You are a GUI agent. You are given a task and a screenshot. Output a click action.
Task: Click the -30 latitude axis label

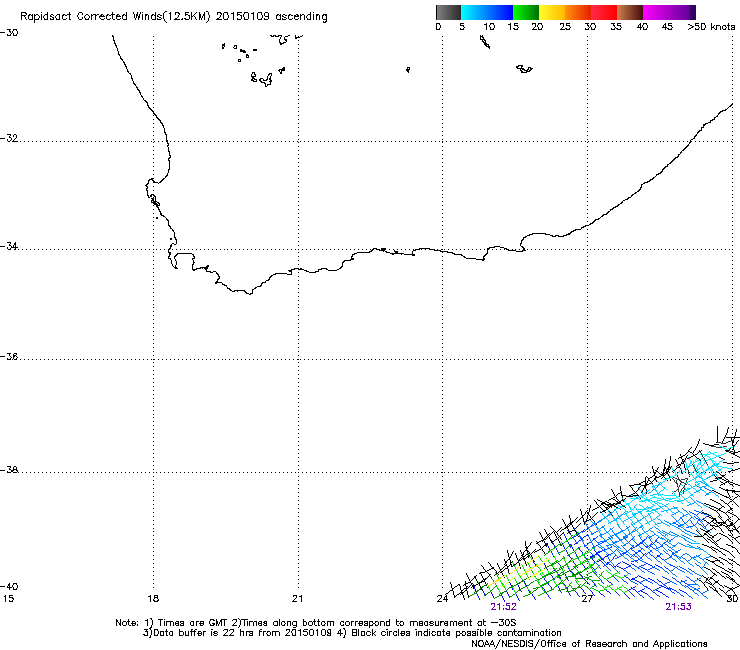tap(9, 33)
